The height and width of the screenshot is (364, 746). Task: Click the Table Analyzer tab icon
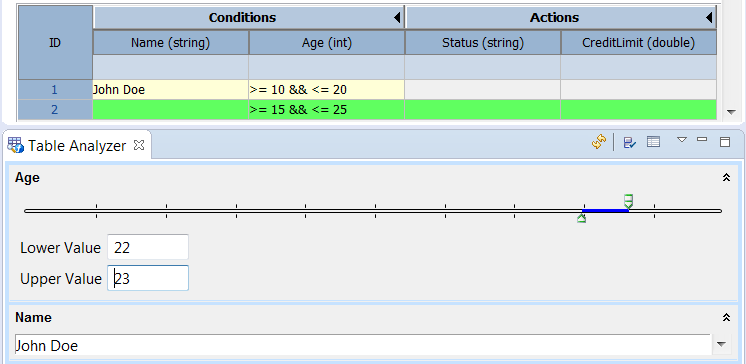click(15, 145)
